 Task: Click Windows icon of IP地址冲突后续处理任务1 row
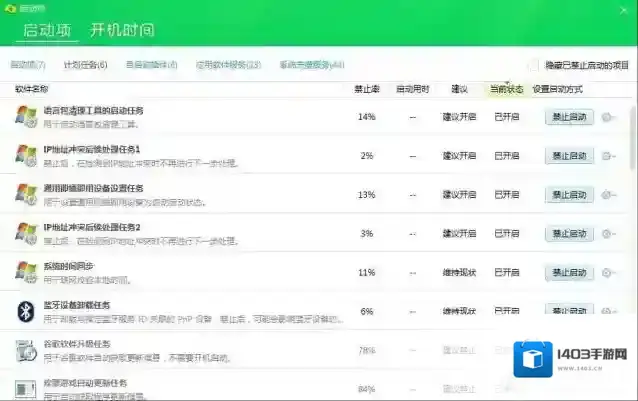pos(26,155)
